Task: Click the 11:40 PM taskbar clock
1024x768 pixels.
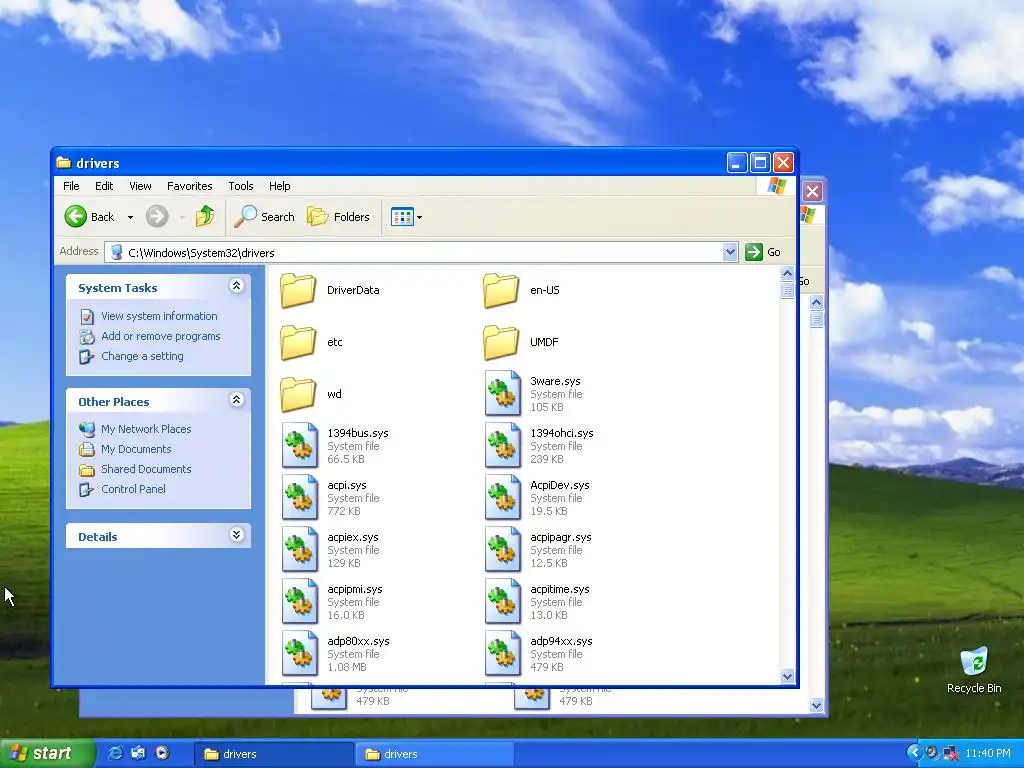Action: [987, 753]
